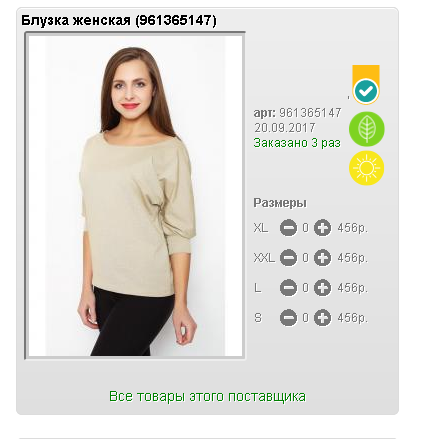Select the article number 961365147 text
The image size is (425, 439).
tap(310, 113)
